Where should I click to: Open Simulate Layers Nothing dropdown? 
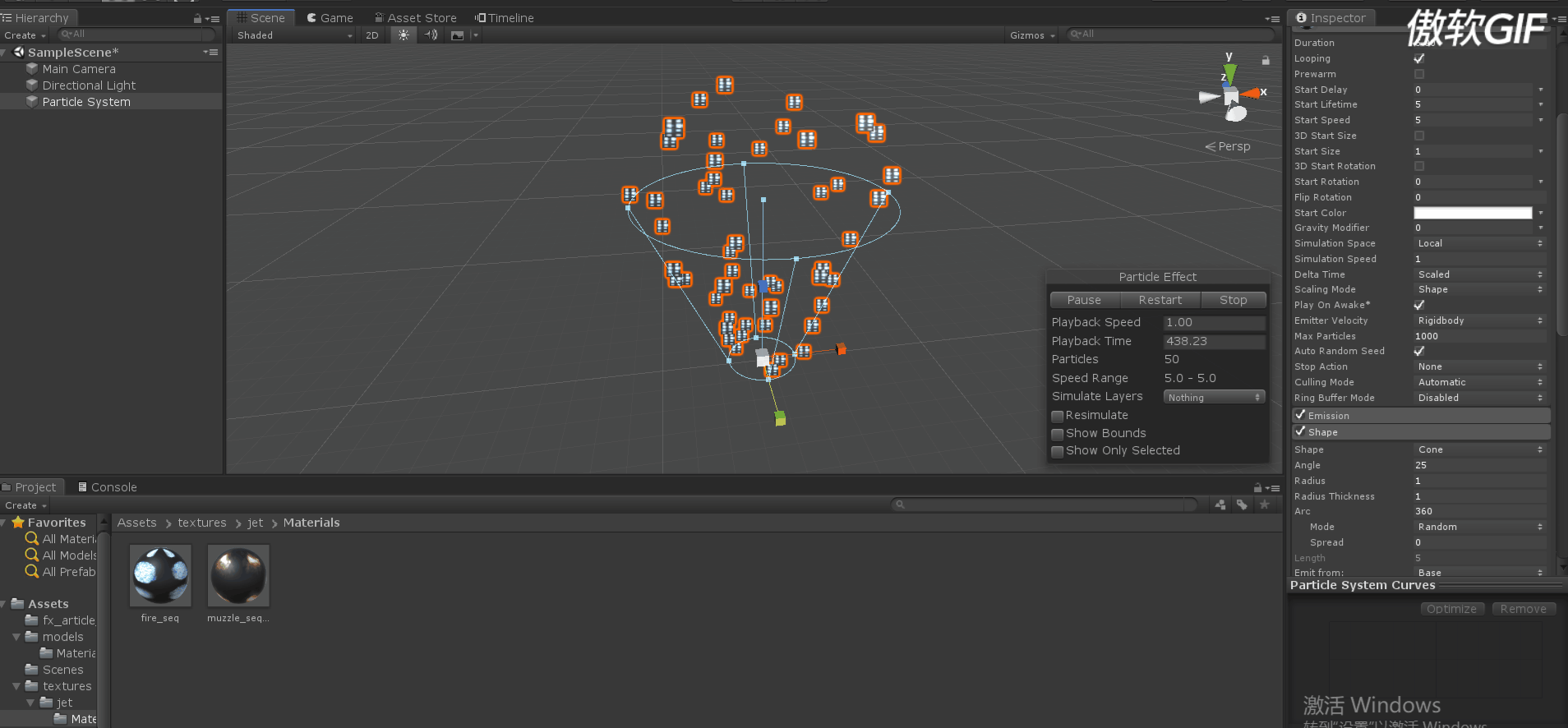point(1214,397)
